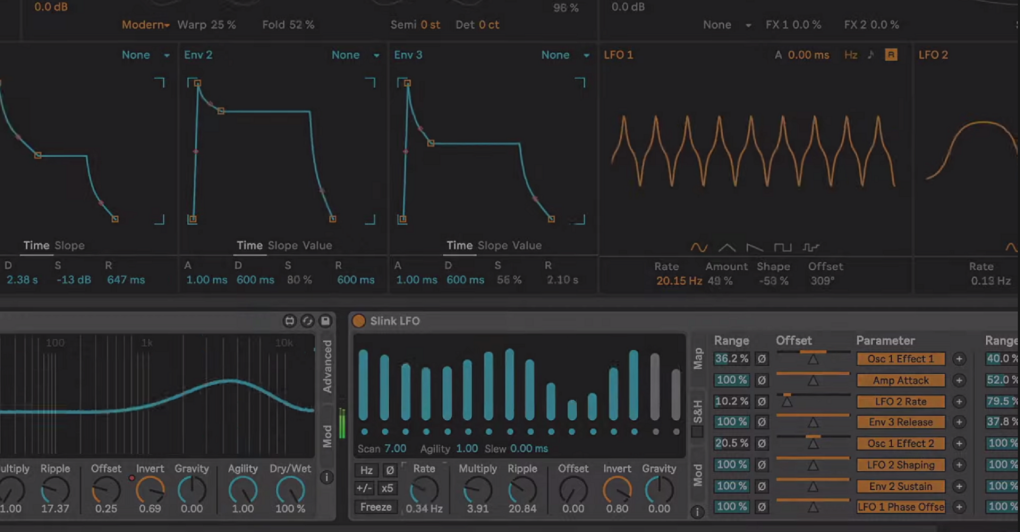This screenshot has width=1020, height=532.
Task: Open the first envelope's None dropdown
Action: pos(146,55)
